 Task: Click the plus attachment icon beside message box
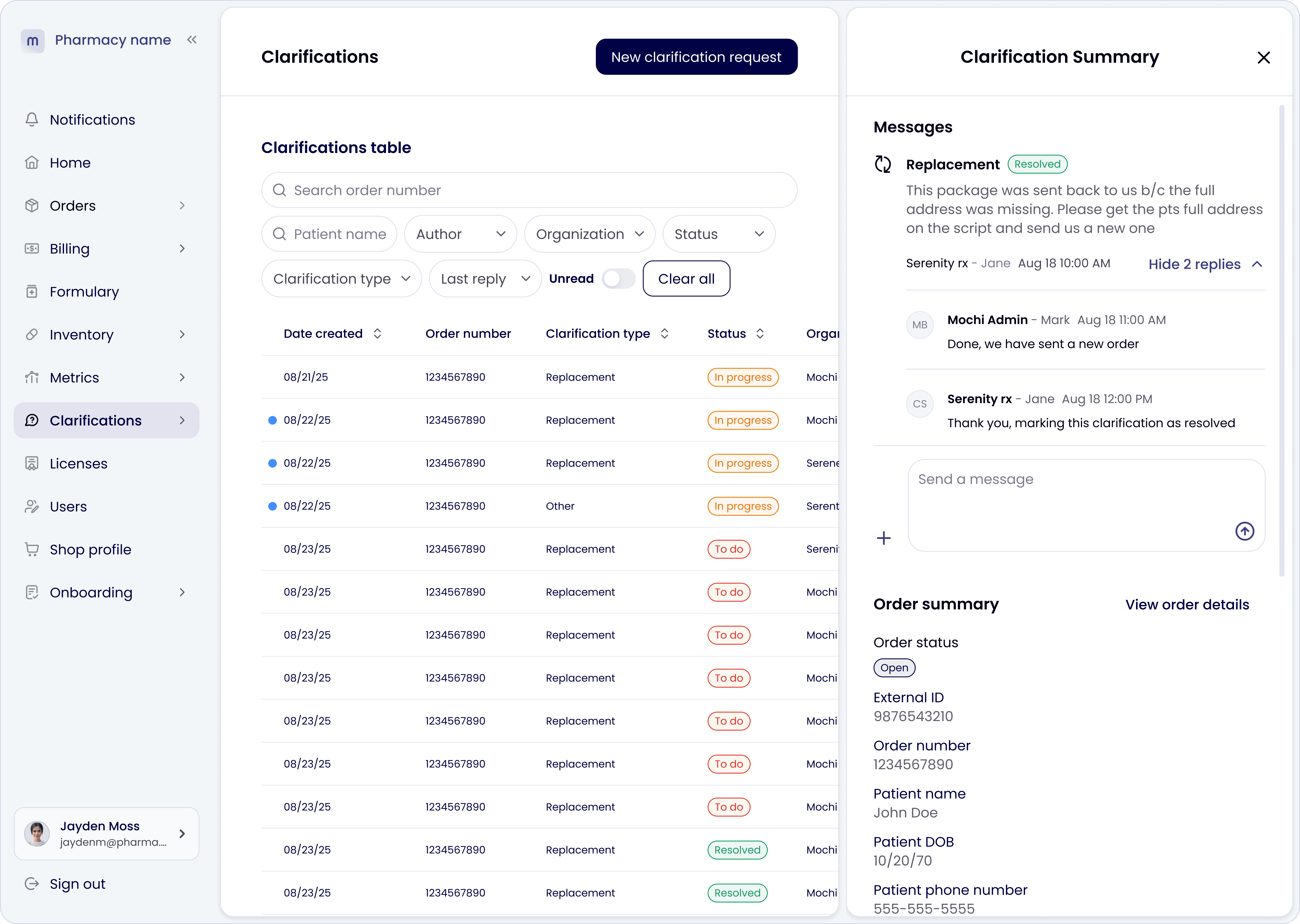click(884, 538)
